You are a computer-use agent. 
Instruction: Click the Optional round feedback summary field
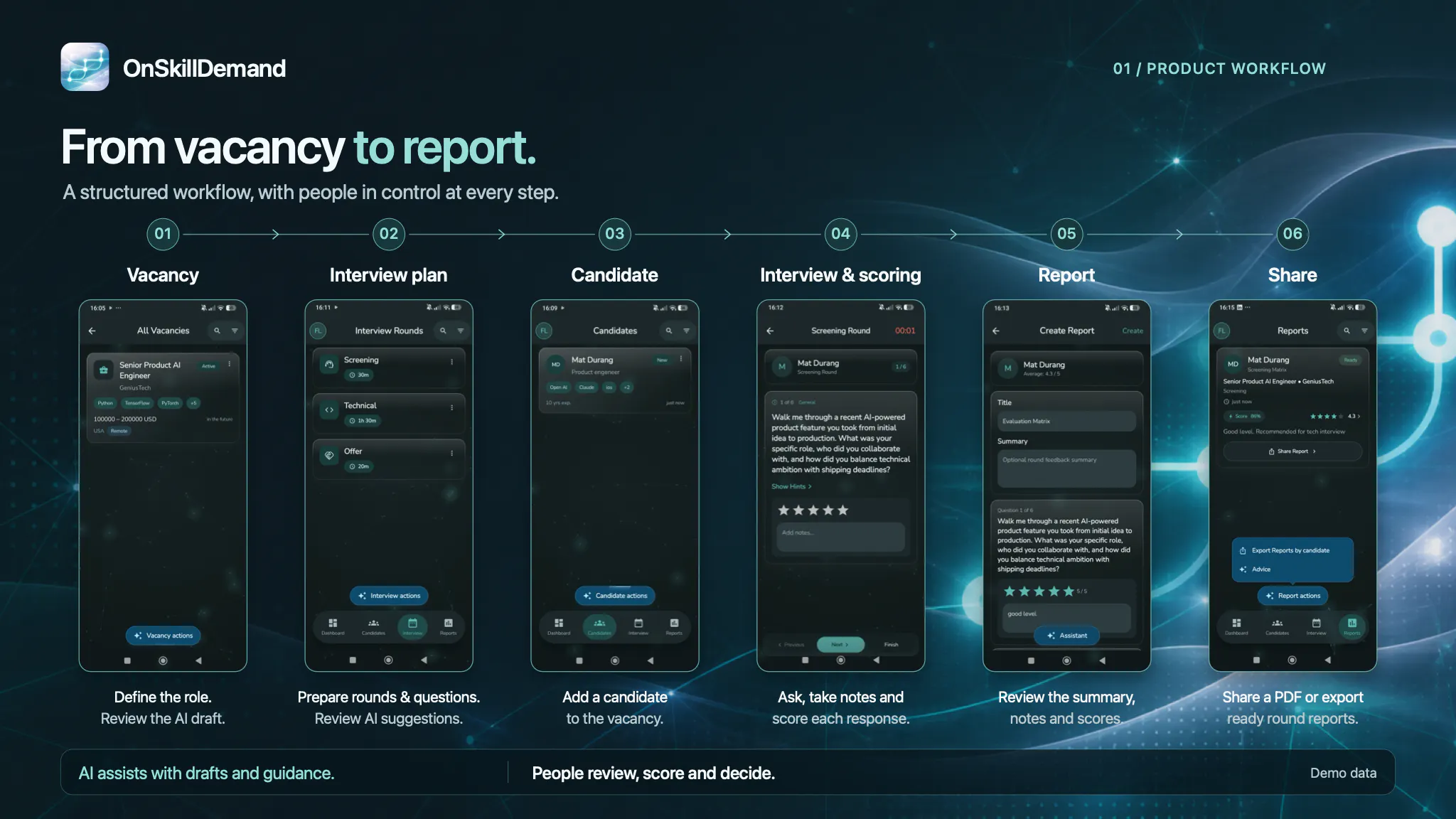pyautogui.click(x=1066, y=469)
